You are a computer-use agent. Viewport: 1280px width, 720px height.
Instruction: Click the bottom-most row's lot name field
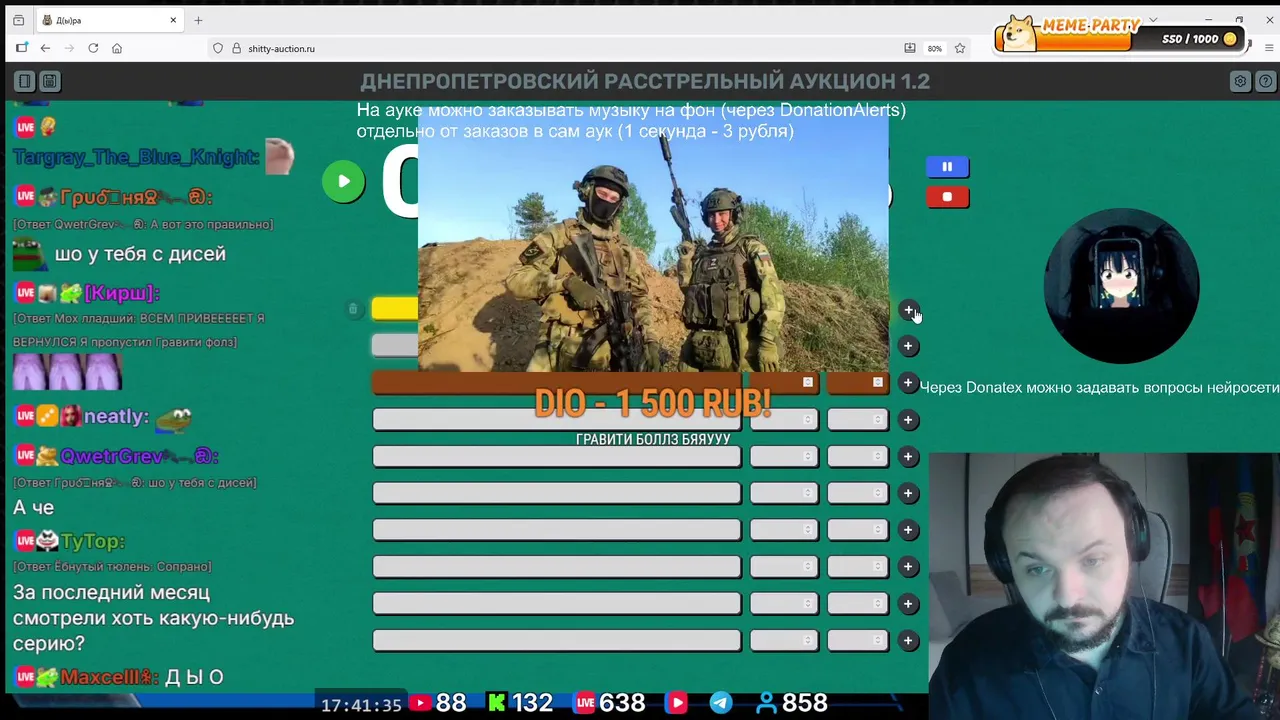557,640
